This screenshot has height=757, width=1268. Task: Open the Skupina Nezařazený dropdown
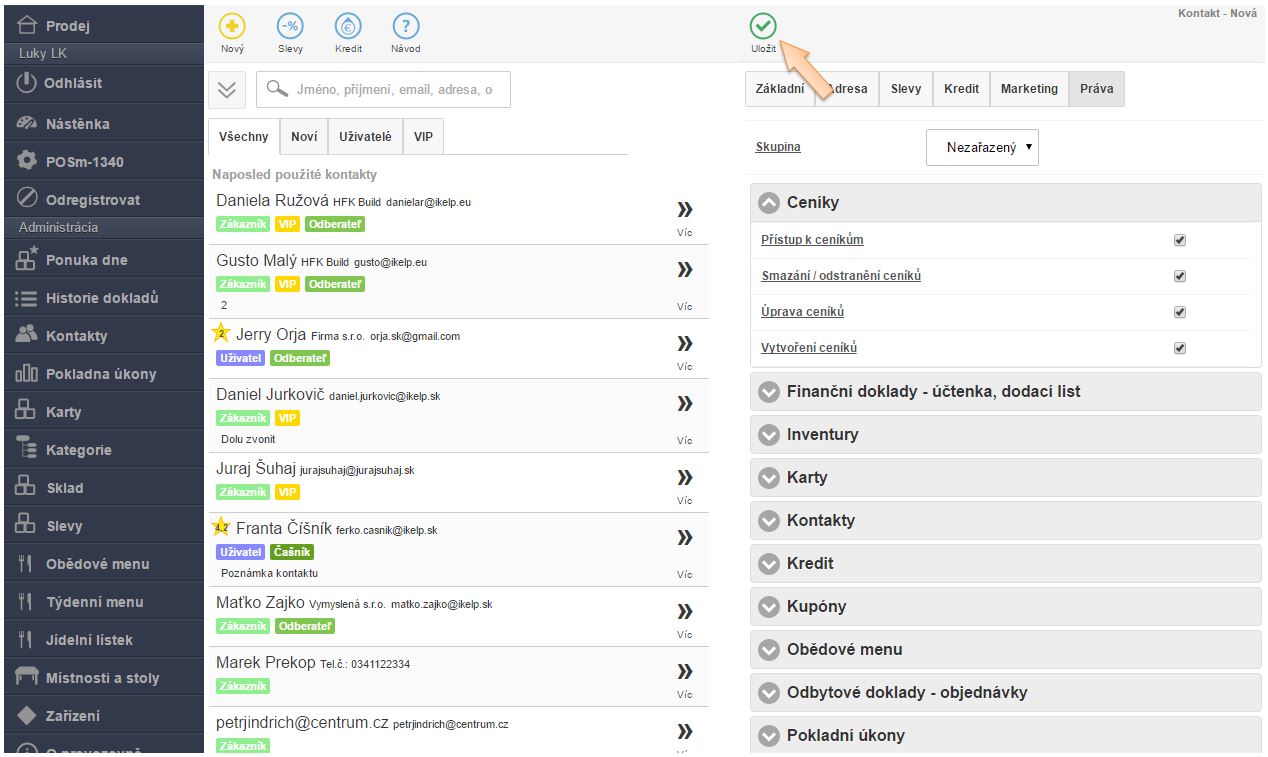tap(982, 147)
